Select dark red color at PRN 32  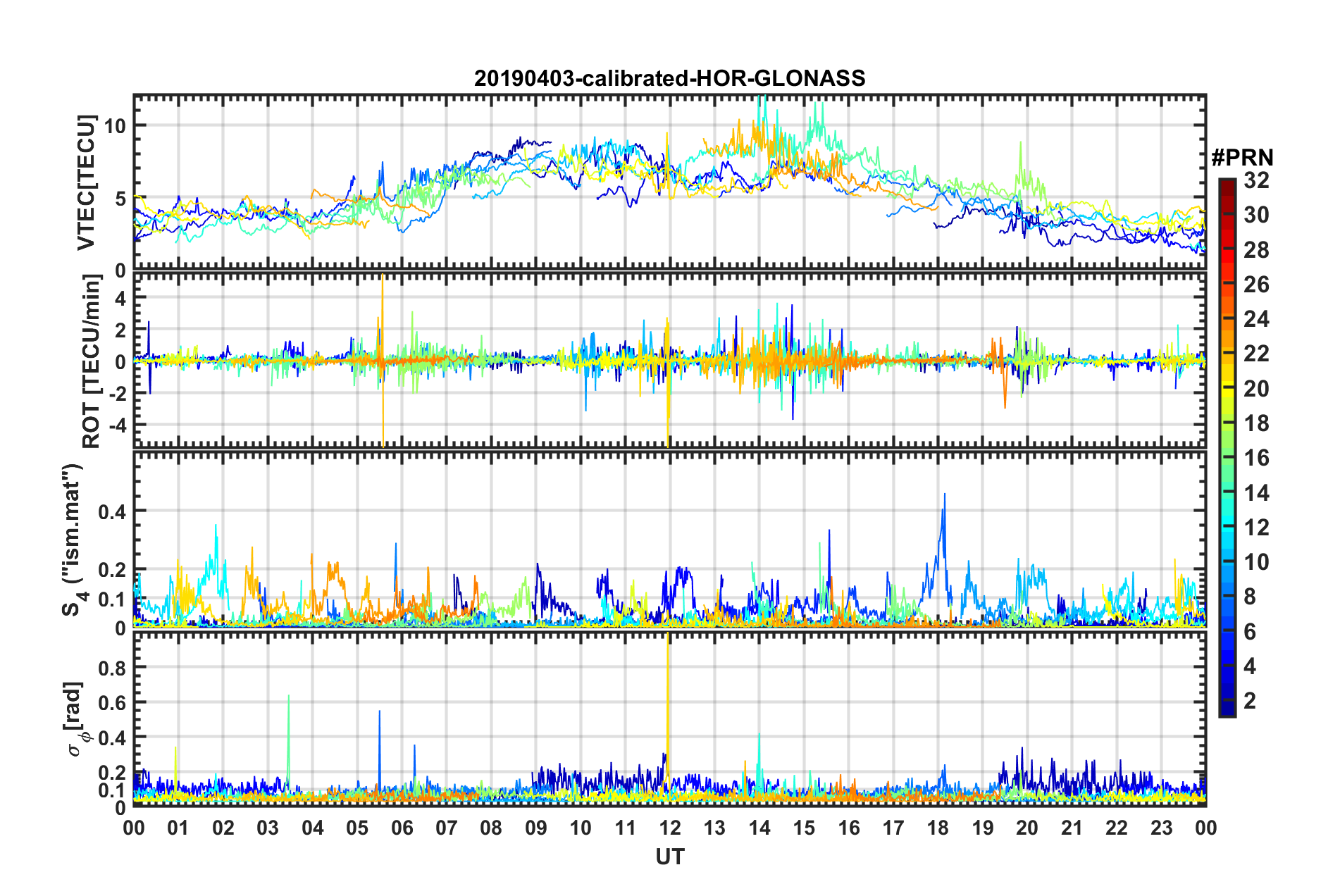tap(1227, 182)
